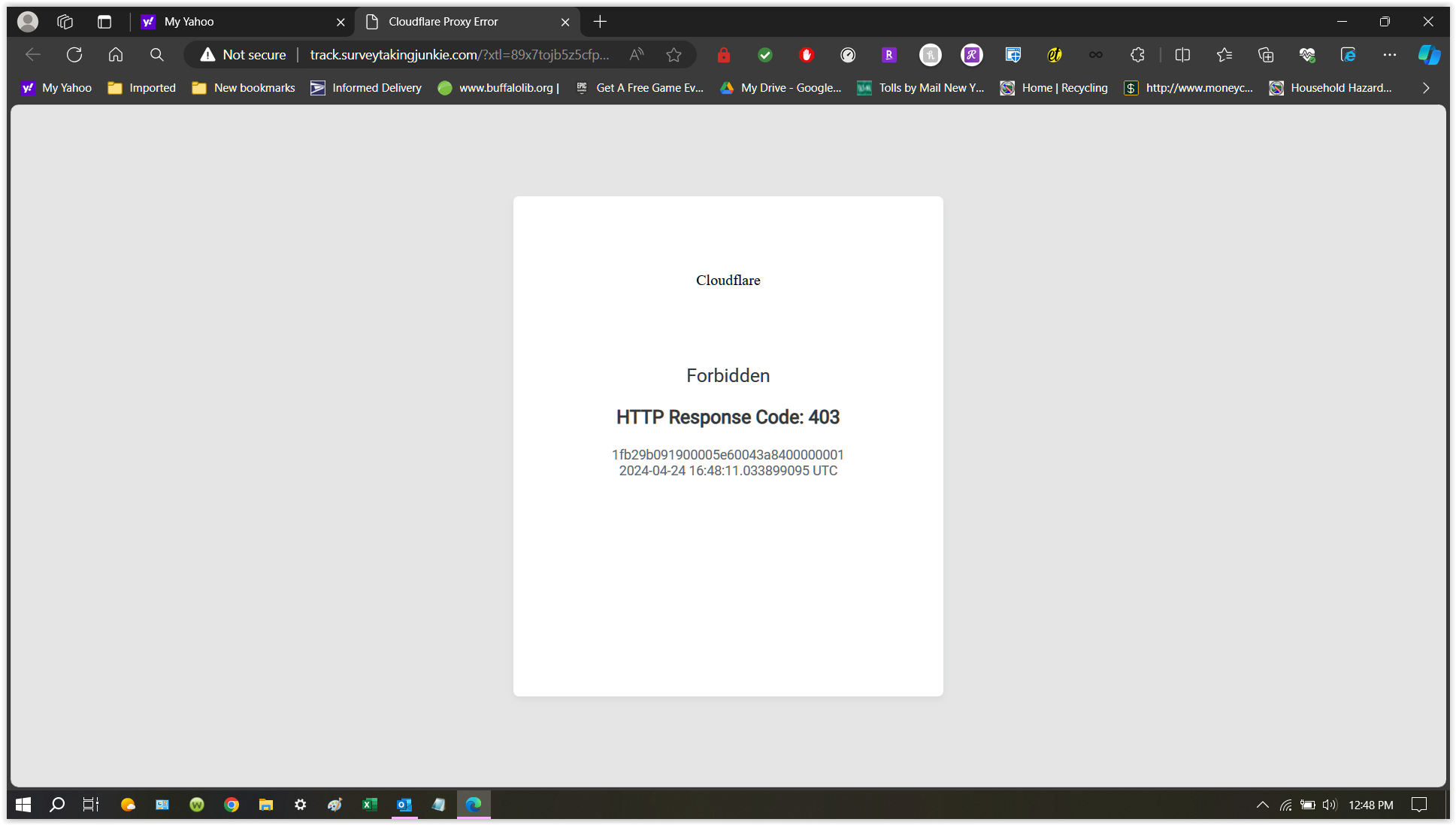Open the infinity symbol extension

click(x=1096, y=55)
